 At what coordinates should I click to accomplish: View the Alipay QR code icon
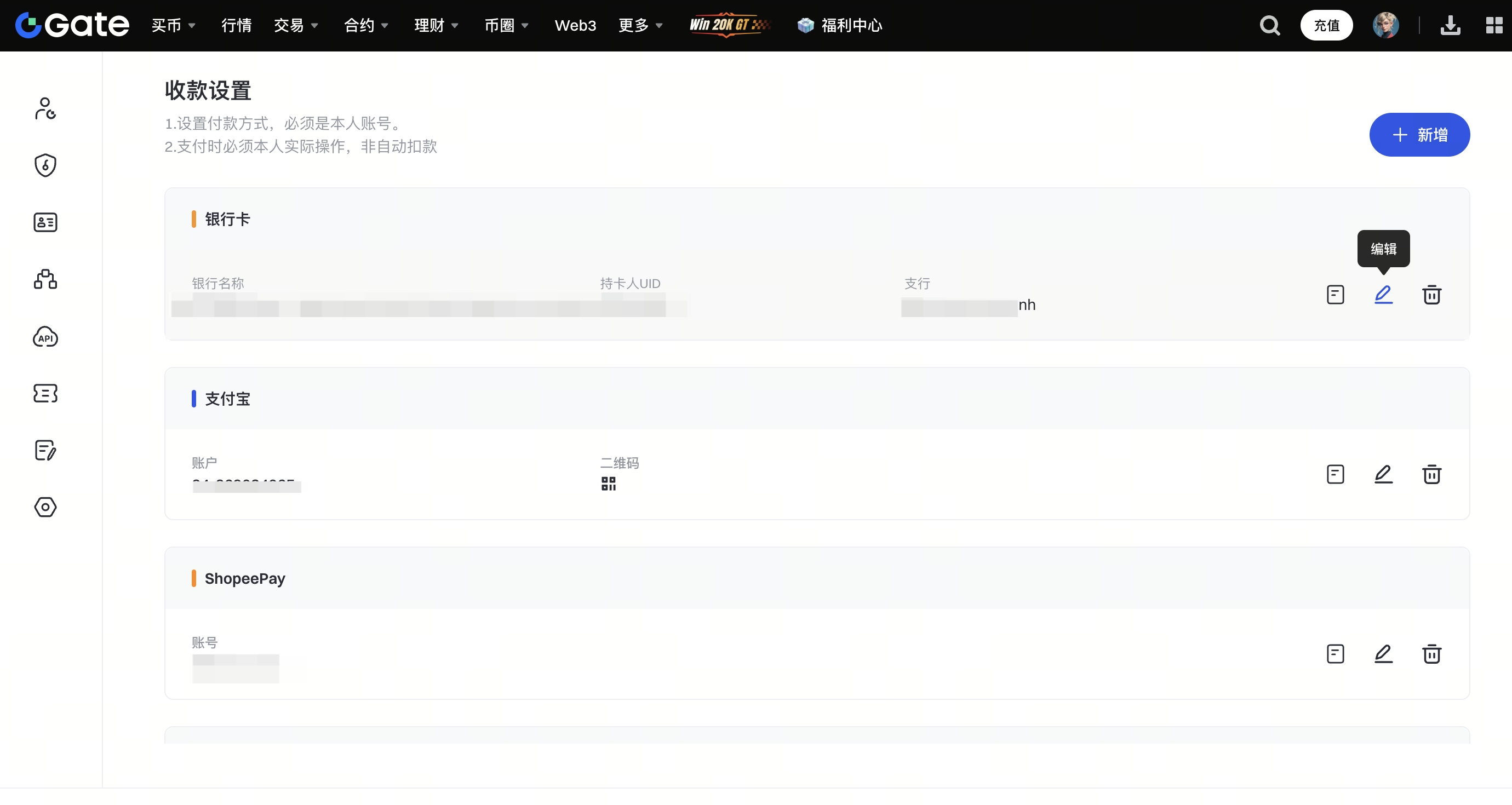click(608, 484)
